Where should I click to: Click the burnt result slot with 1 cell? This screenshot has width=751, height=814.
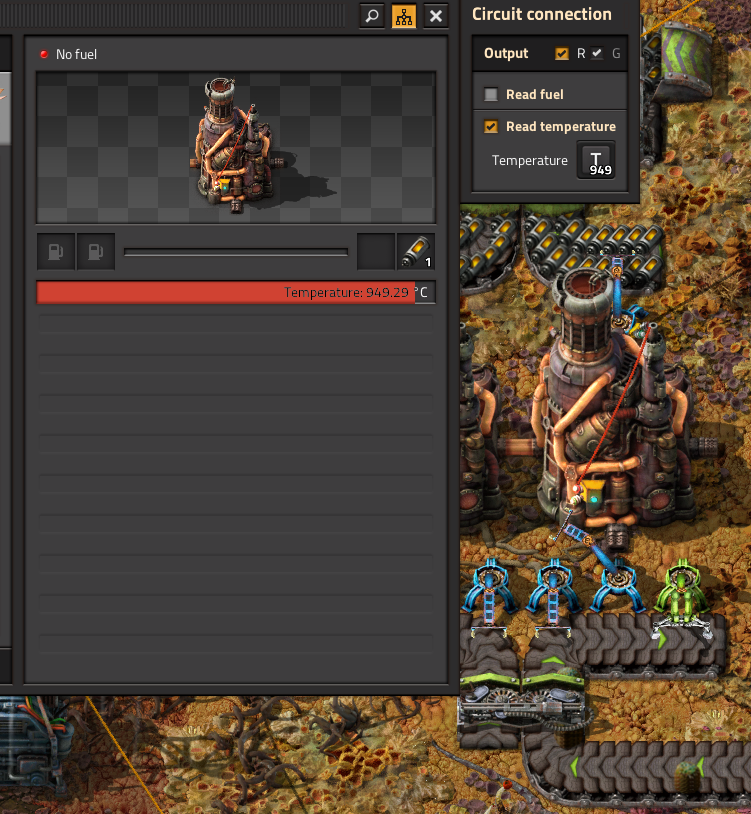coord(416,252)
